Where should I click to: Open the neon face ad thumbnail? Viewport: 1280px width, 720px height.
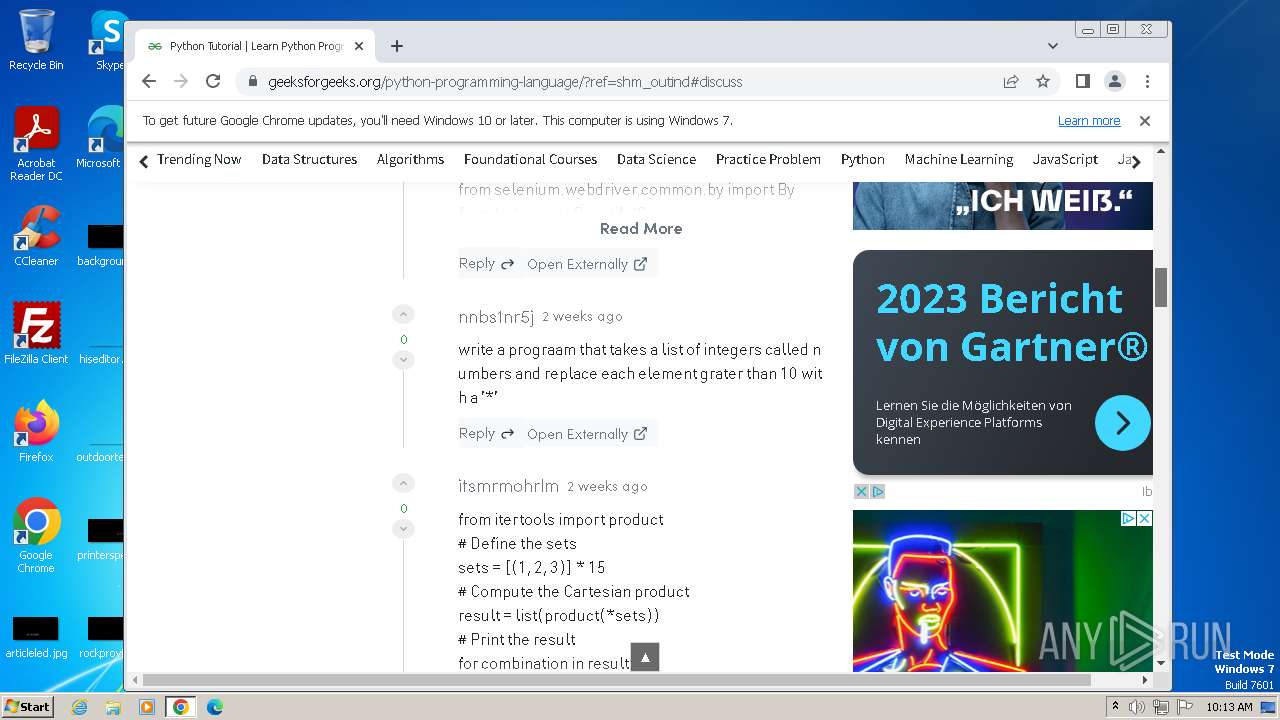pyautogui.click(x=1002, y=590)
